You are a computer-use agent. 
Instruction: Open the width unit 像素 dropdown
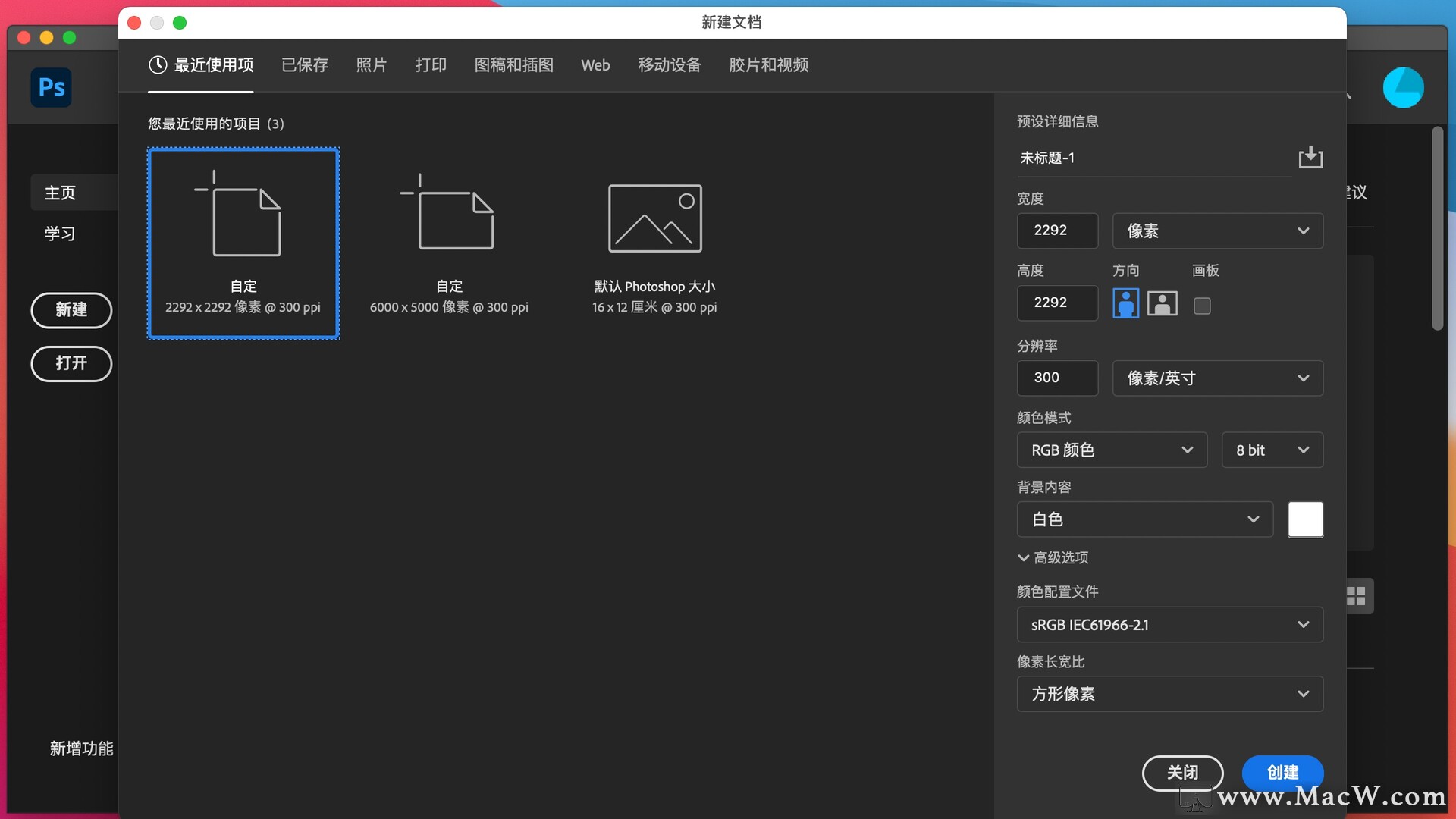(1217, 231)
